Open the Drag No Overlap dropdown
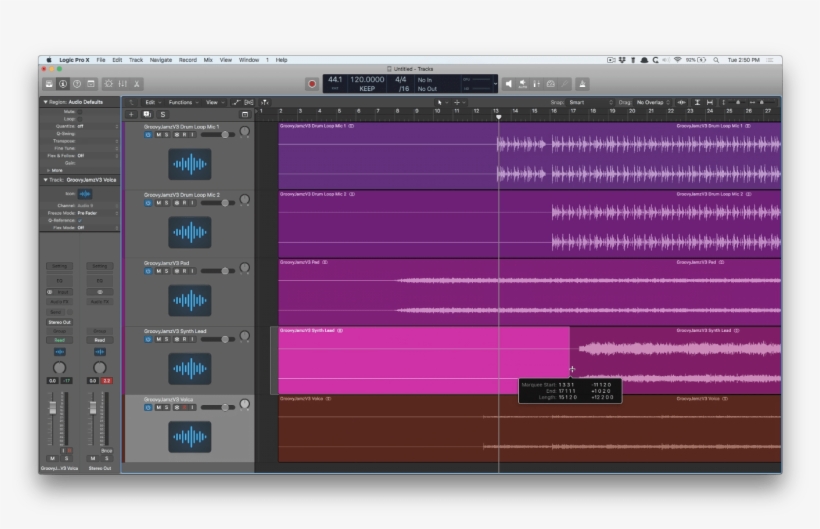The height and width of the screenshot is (529, 820). click(x=653, y=102)
